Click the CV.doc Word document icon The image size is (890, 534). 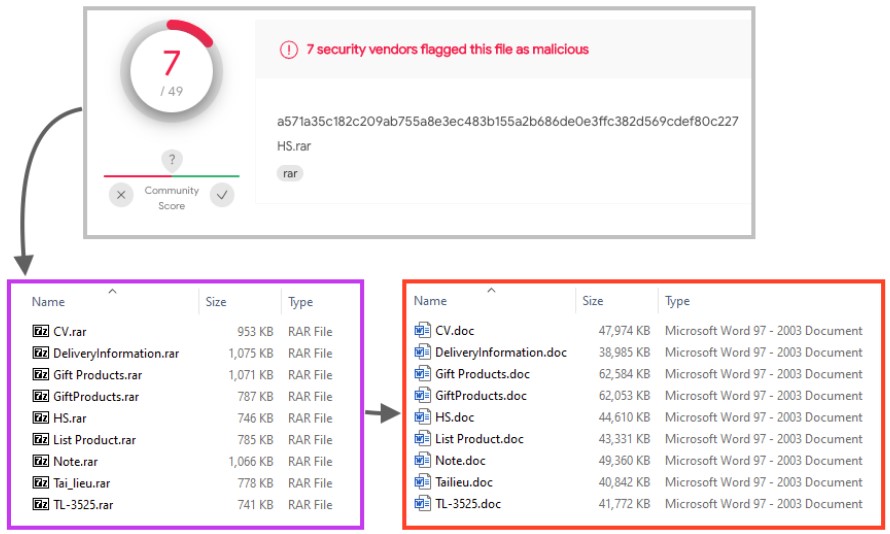point(422,331)
